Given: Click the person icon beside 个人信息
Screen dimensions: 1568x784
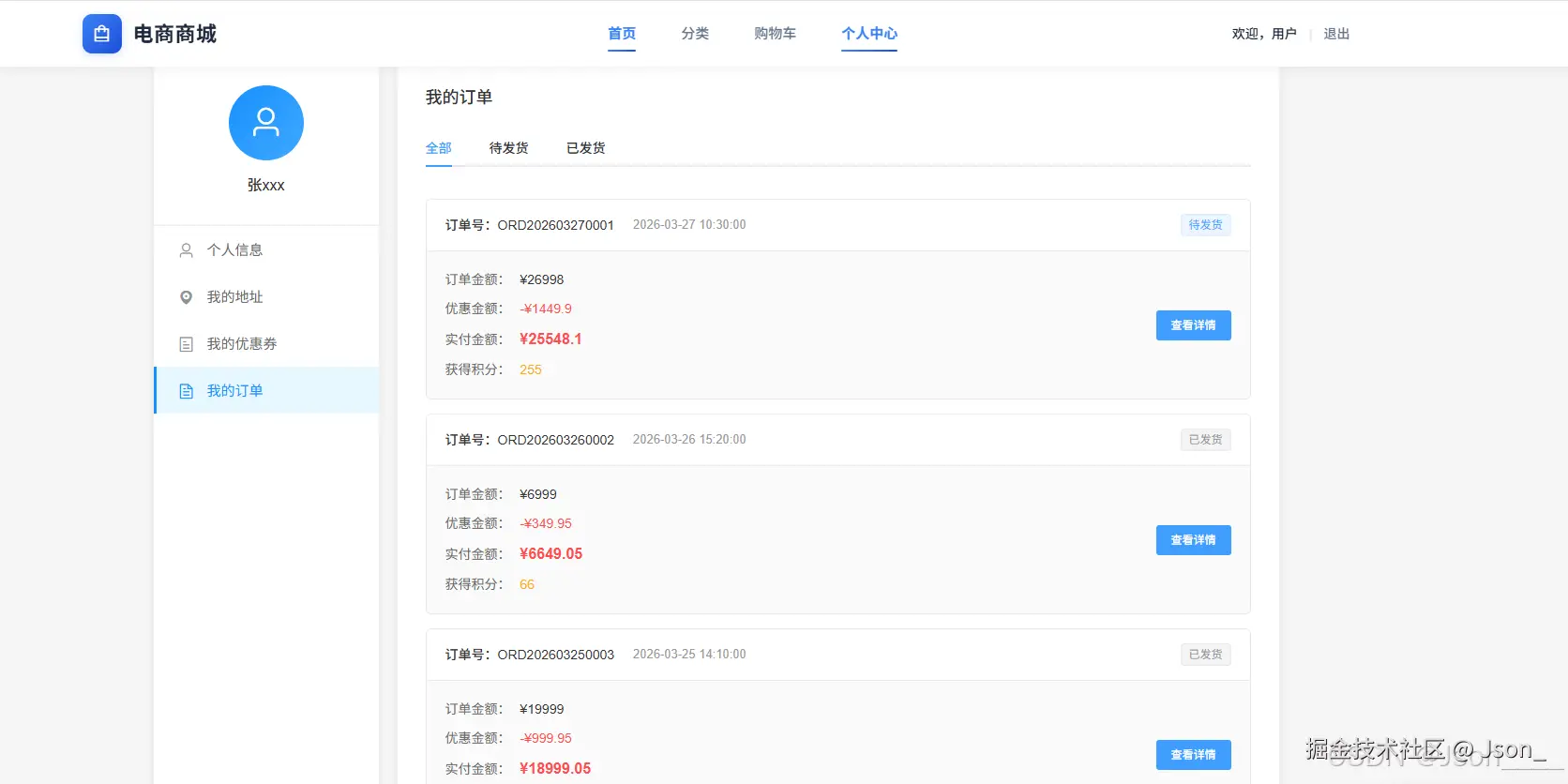Looking at the screenshot, I should pos(186,250).
